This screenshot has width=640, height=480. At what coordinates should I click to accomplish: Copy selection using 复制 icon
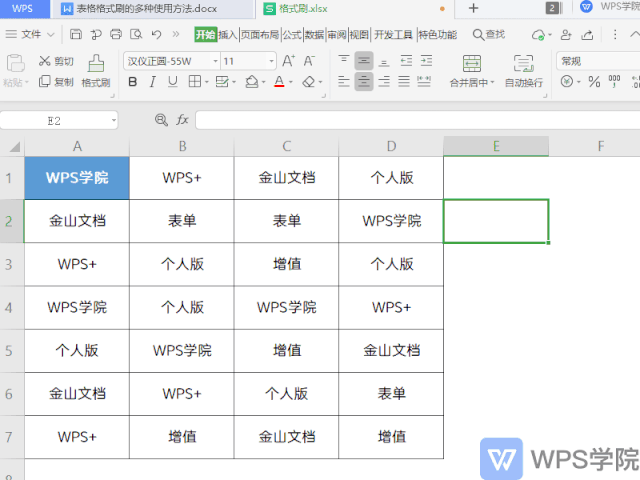pyautogui.click(x=44, y=82)
